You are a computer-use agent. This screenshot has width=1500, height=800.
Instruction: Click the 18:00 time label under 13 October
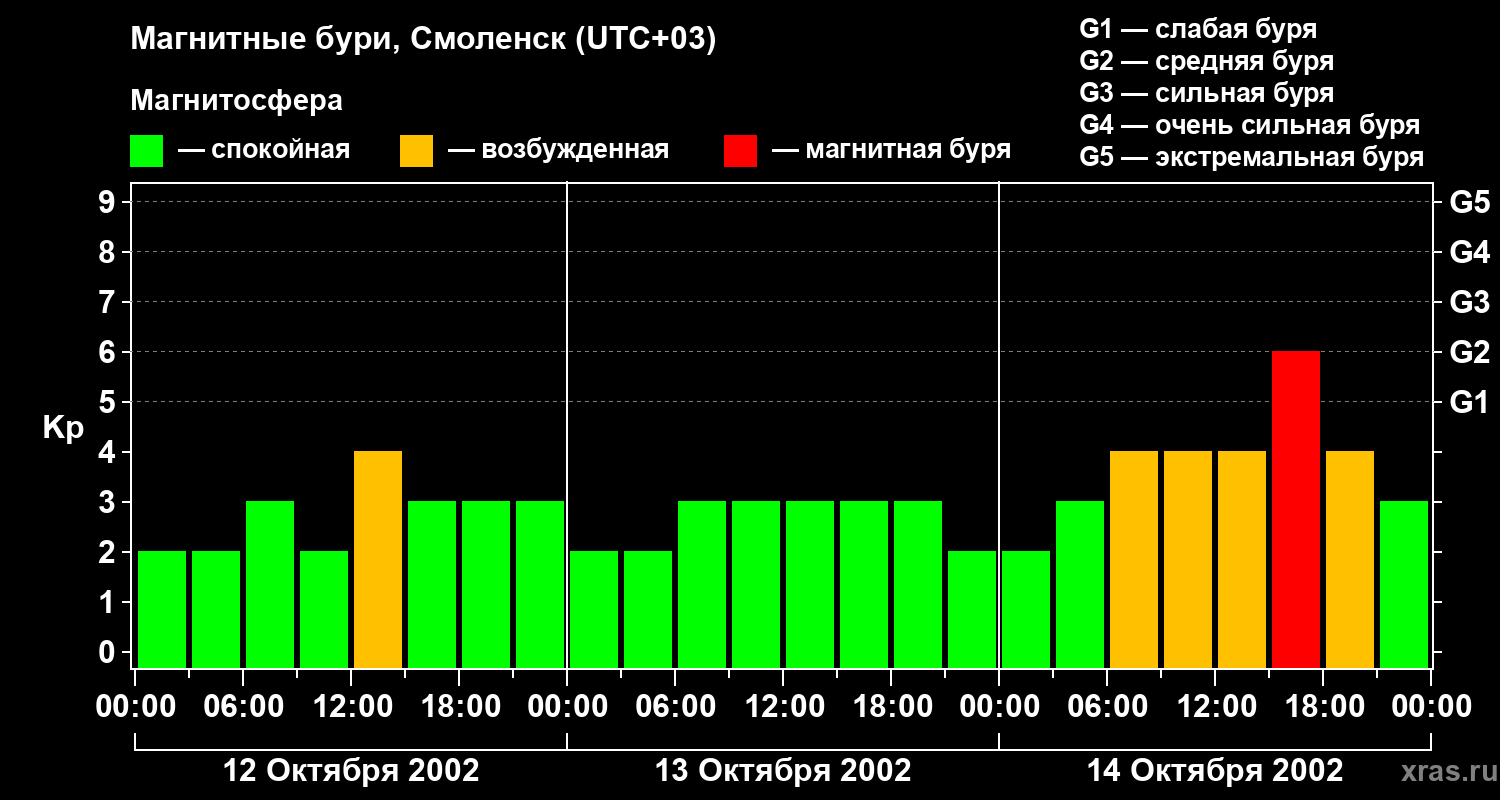[x=891, y=707]
